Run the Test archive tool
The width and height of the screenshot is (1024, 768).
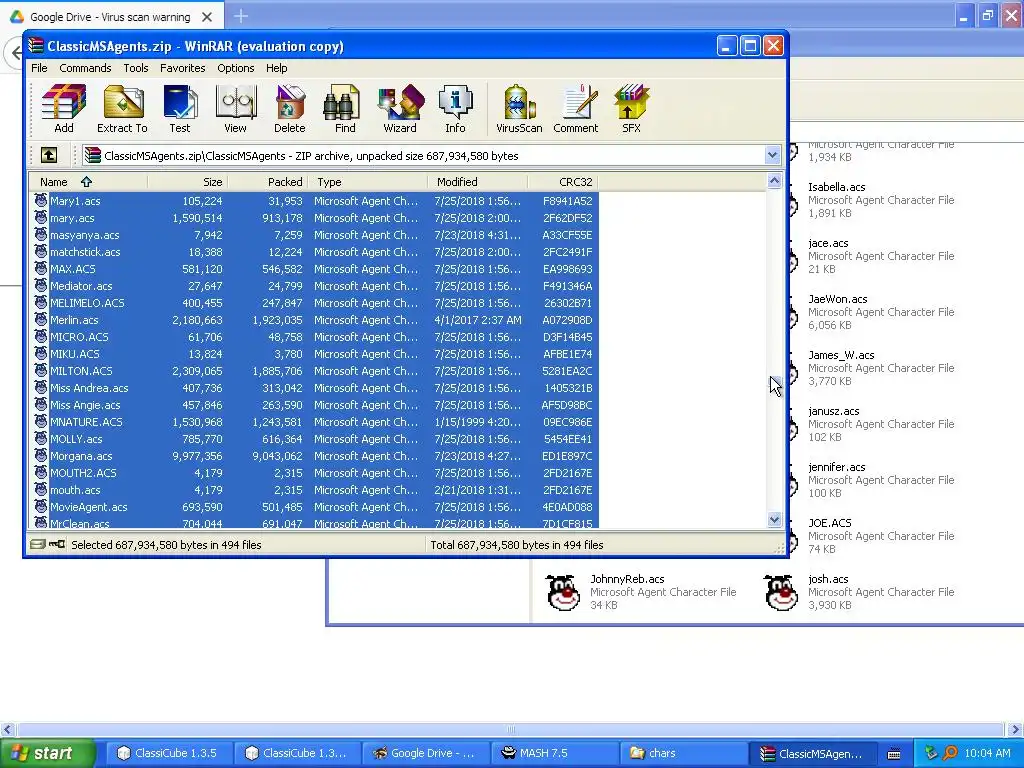tap(180, 108)
